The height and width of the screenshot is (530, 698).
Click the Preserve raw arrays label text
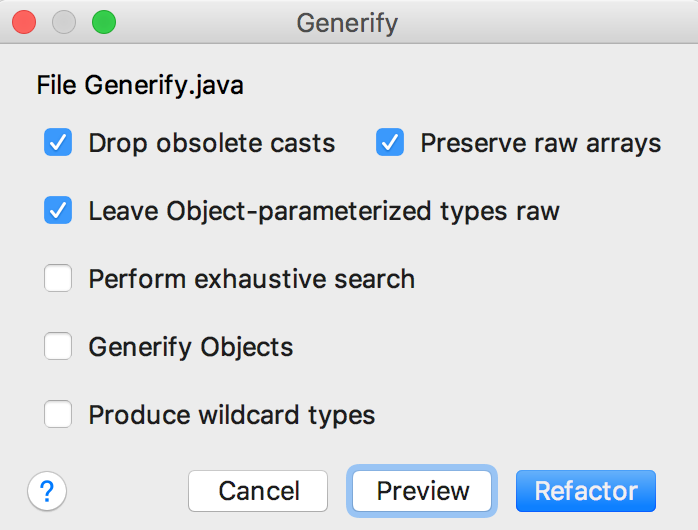[541, 143]
